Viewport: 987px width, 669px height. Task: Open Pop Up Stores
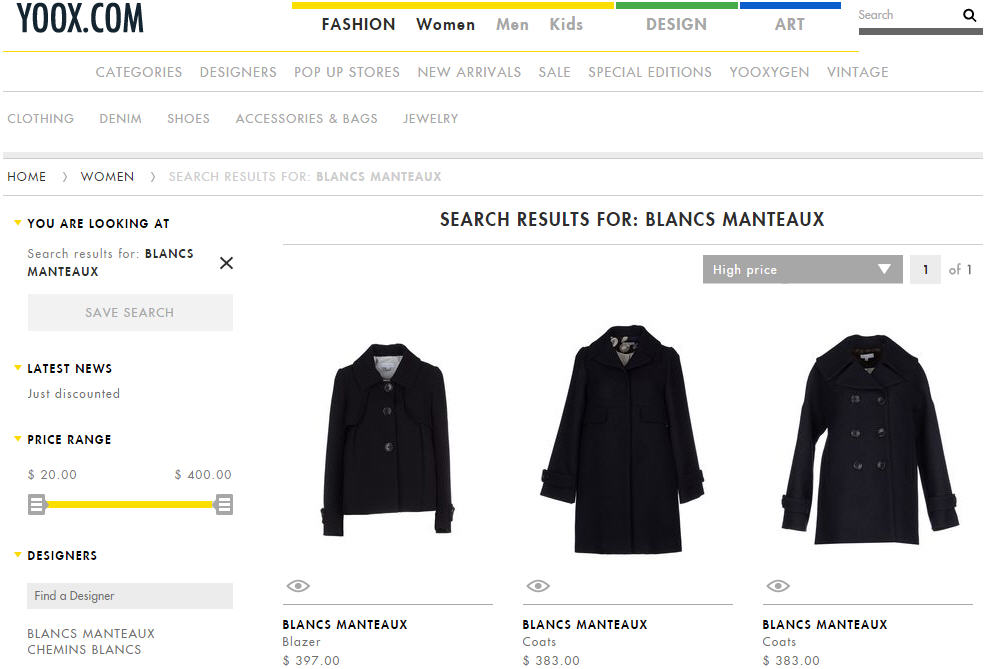pos(347,72)
